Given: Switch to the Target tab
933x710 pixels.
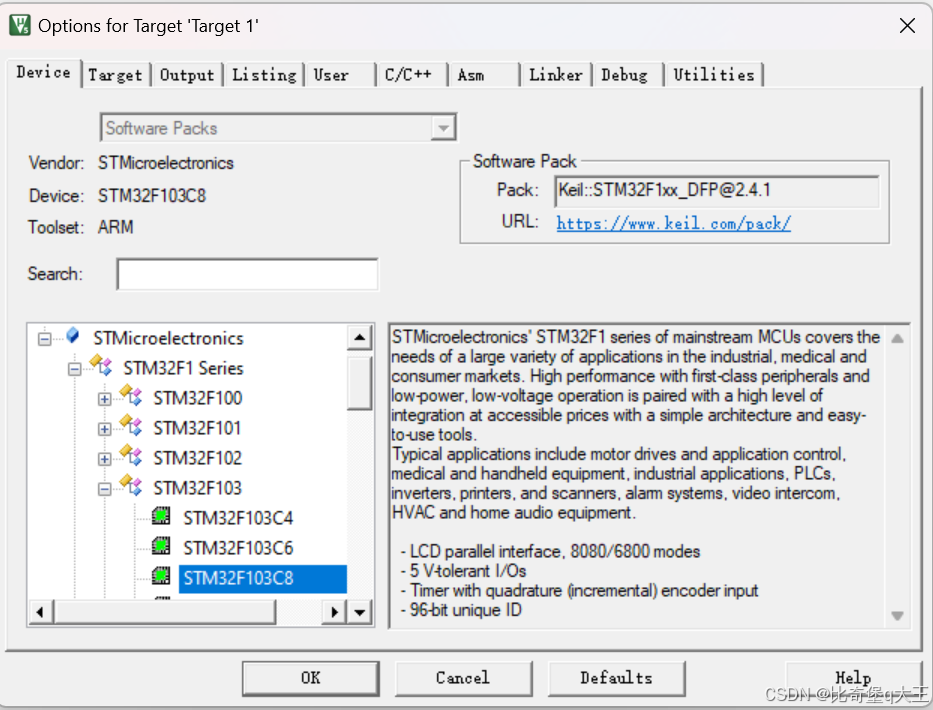Looking at the screenshot, I should [x=115, y=75].
